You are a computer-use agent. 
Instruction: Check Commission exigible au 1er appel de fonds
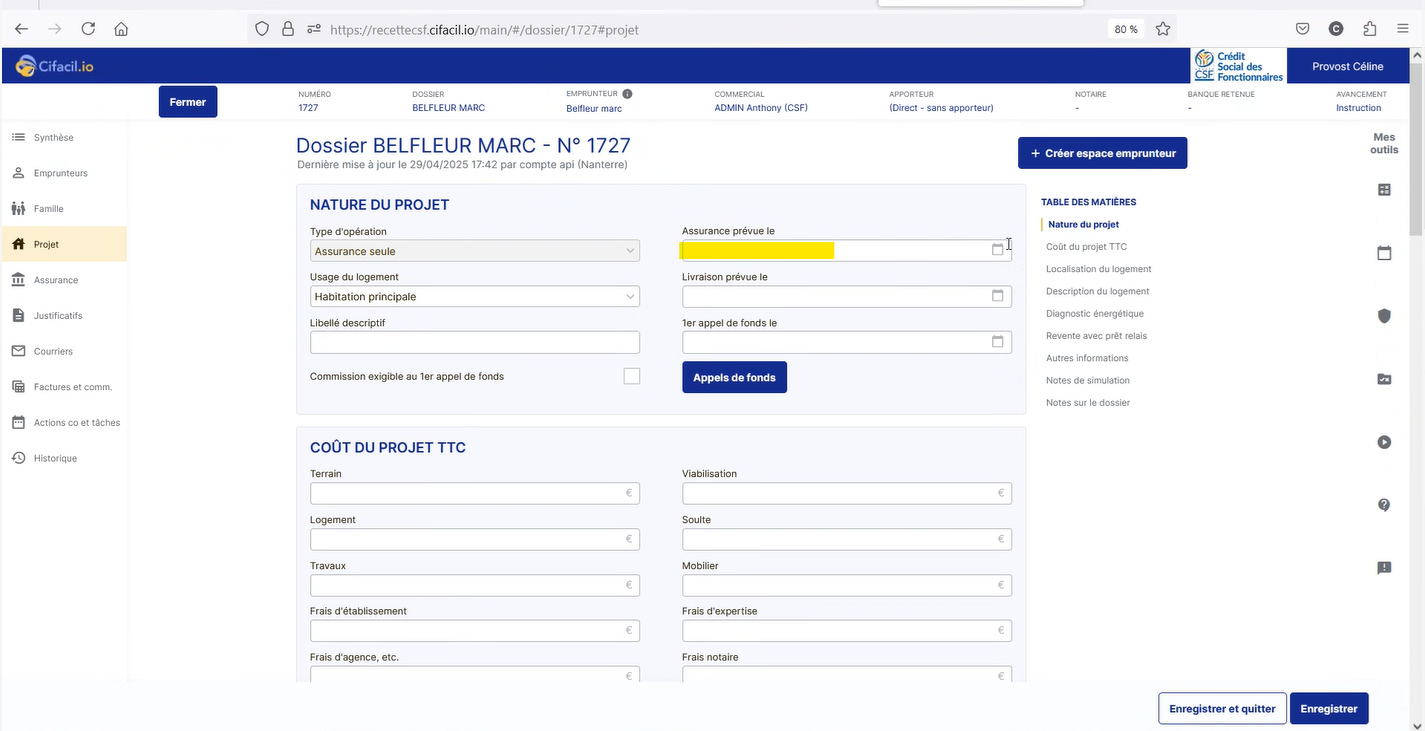coord(631,376)
